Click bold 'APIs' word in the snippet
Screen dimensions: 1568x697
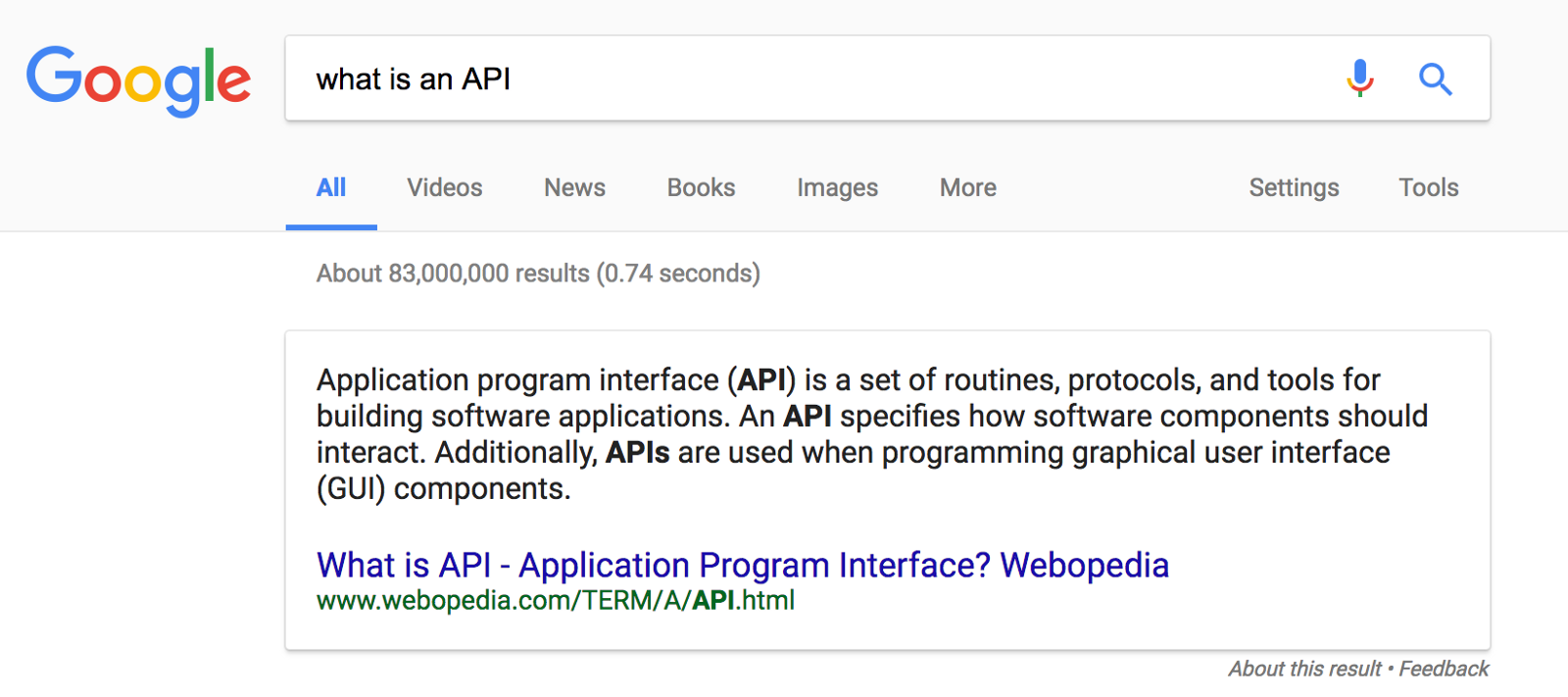(637, 453)
